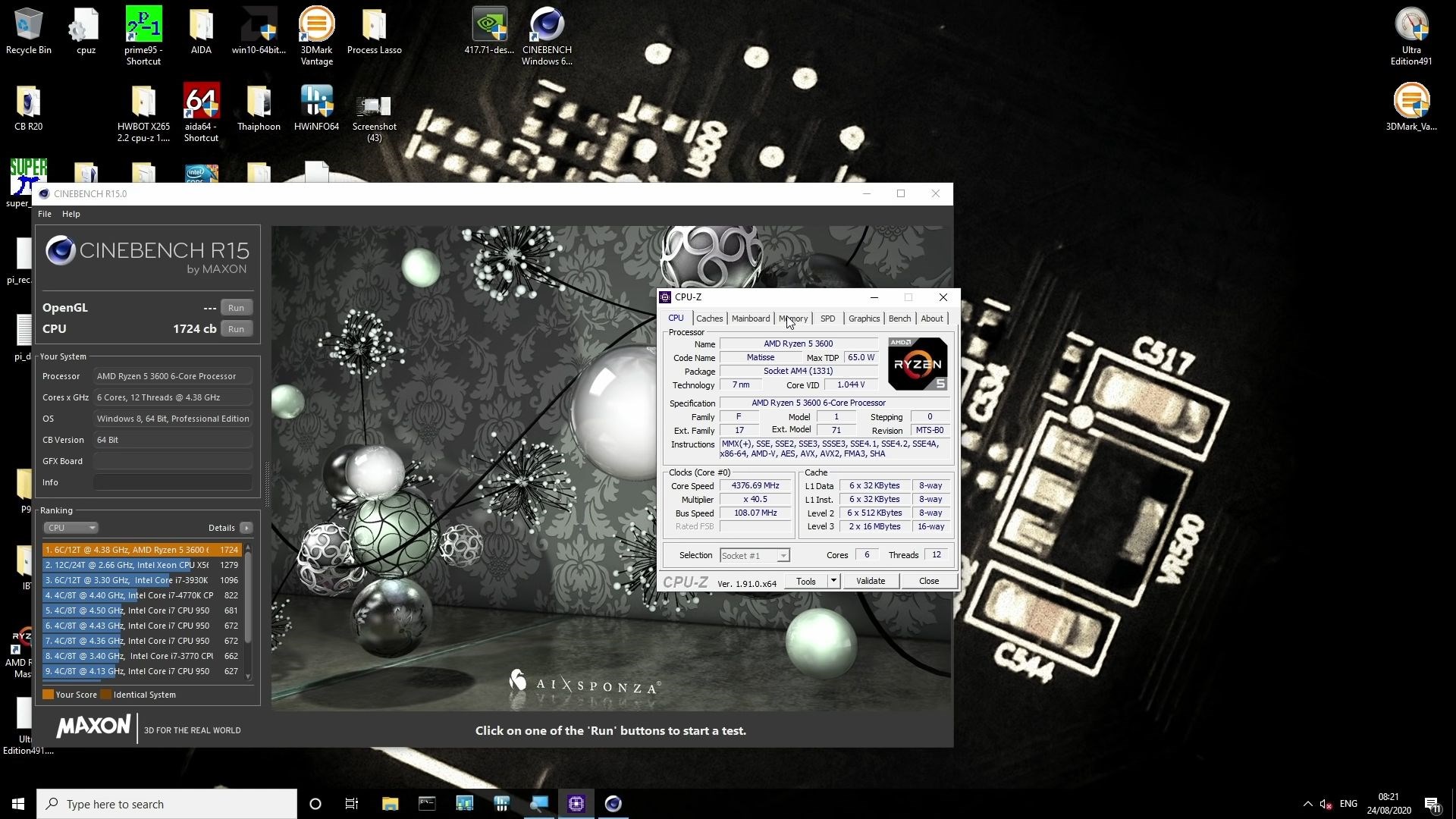Switch to the Memory tab in CPU-Z
Viewport: 1456px width, 819px height.
(793, 318)
